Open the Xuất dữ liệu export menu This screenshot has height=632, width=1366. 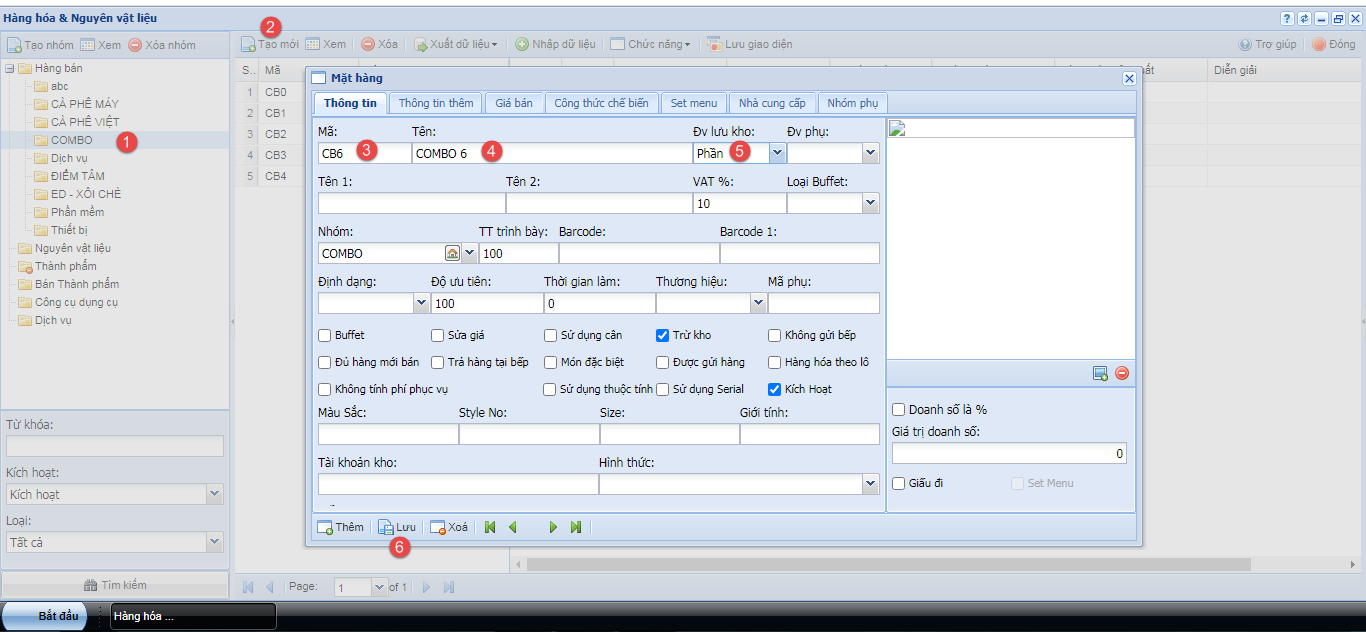tap(455, 44)
